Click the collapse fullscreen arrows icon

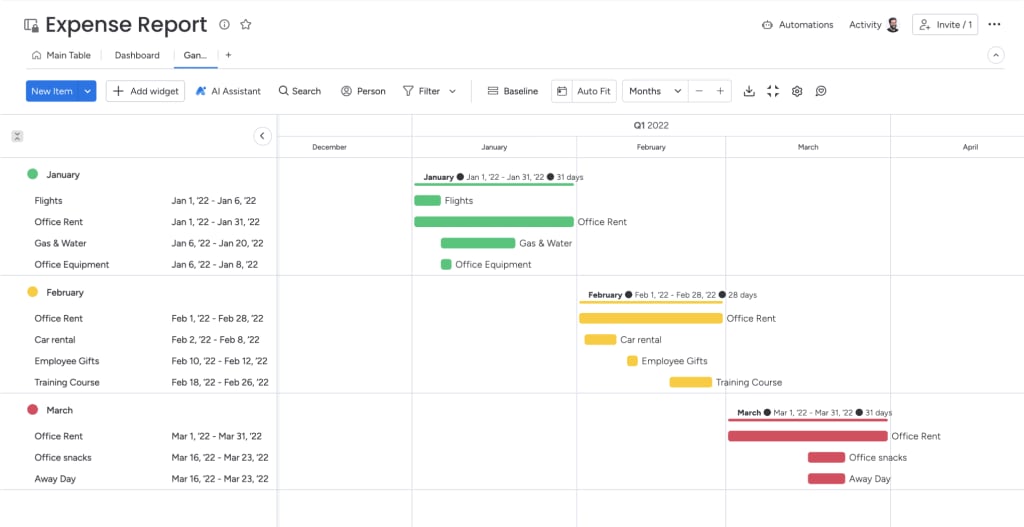pyautogui.click(x=773, y=91)
